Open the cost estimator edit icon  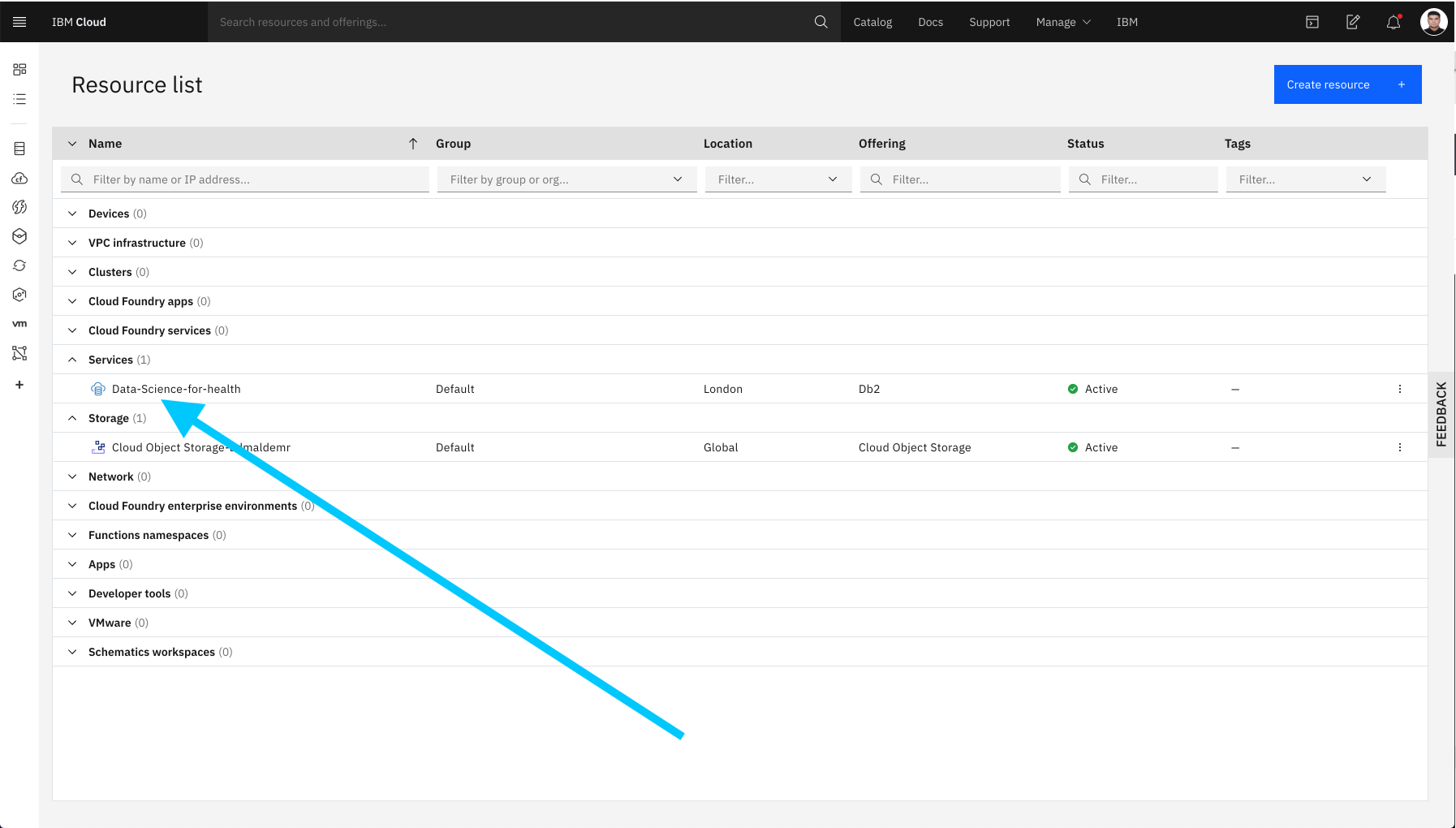pyautogui.click(x=1353, y=22)
